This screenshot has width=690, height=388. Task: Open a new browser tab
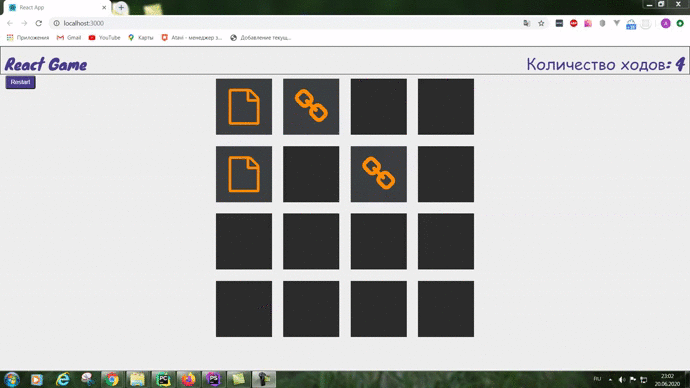pos(121,7)
